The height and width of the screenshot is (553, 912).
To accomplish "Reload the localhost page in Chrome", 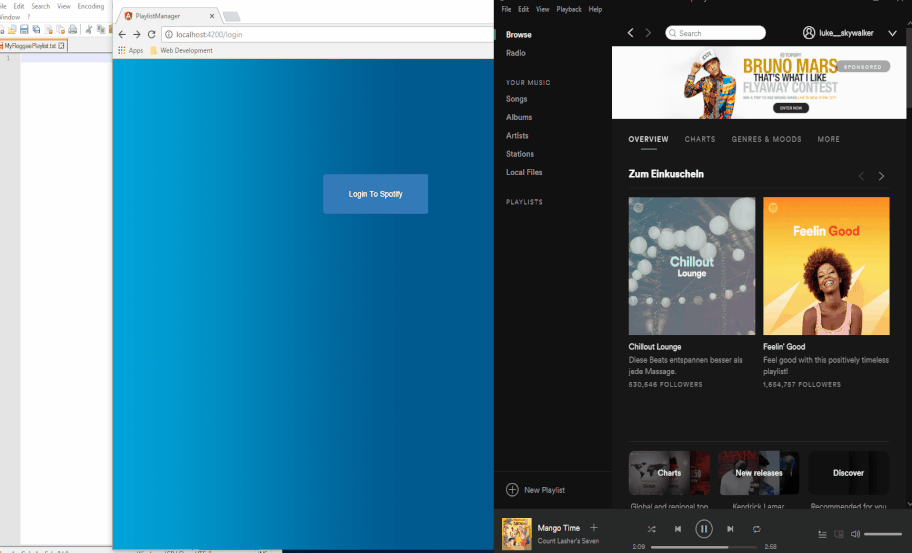I will coord(151,34).
